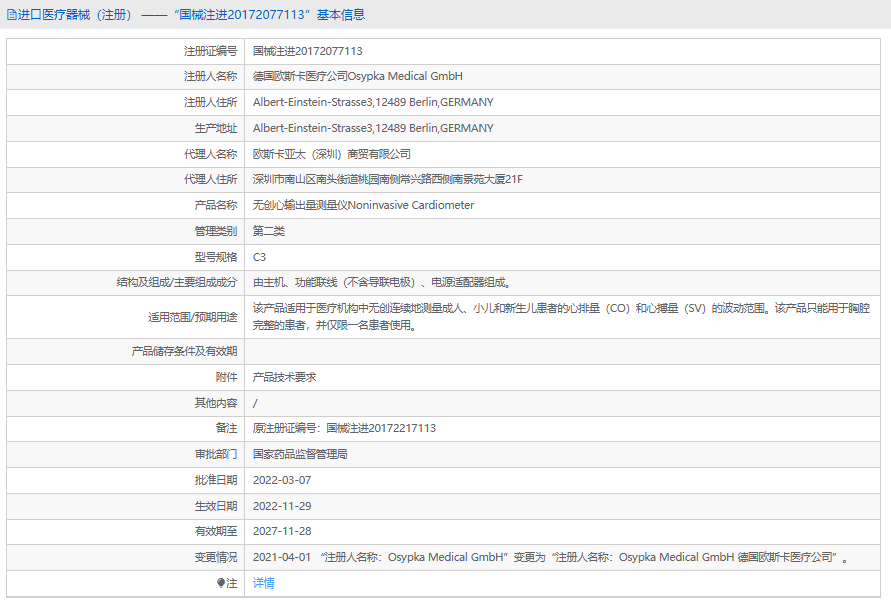Click the 产品储存条件及有效期 label
The height and width of the screenshot is (607, 891).
pos(184,351)
